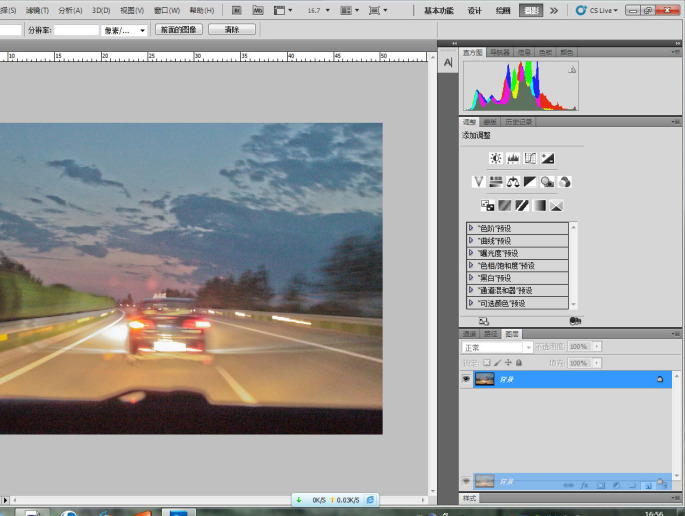The width and height of the screenshot is (685, 516).
Task: Add a Curves adjustment layer
Action: (x=530, y=158)
